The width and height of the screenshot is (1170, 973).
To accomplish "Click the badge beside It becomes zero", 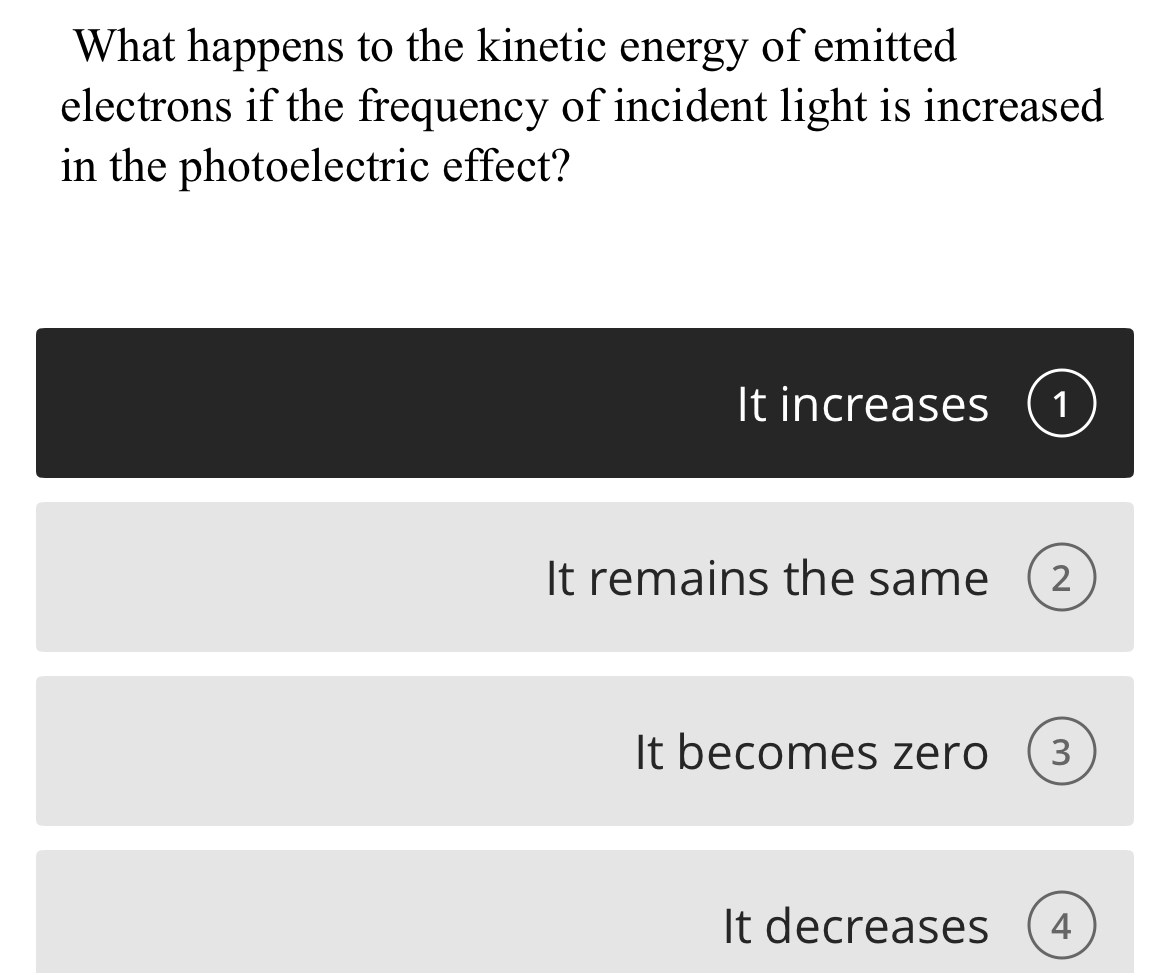I will [1062, 751].
